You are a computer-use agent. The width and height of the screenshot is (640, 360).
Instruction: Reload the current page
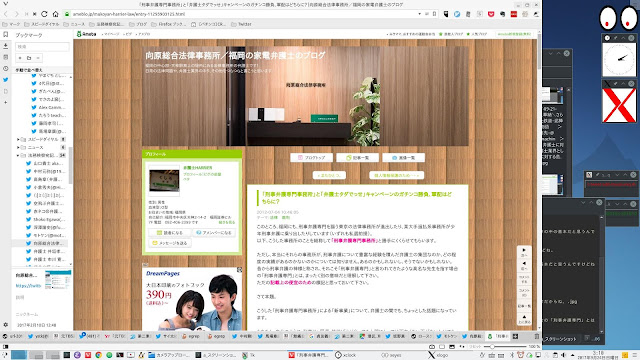pos(44,14)
